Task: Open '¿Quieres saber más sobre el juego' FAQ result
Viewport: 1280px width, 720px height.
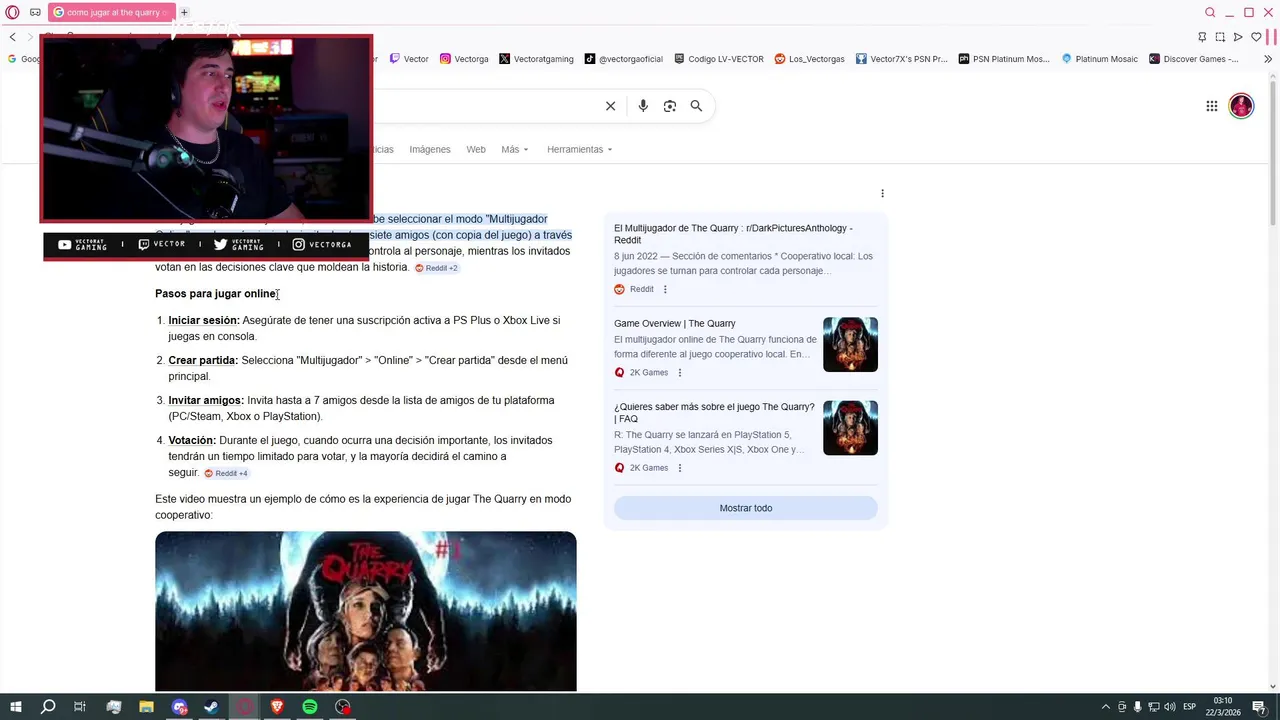Action: [714, 412]
